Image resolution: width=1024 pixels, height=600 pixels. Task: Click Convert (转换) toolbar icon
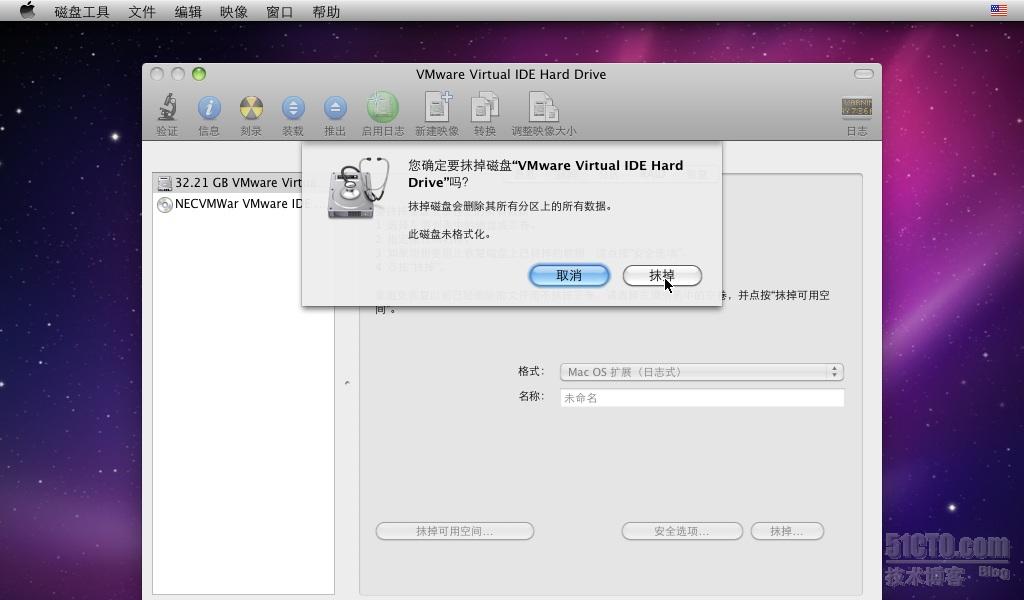(485, 107)
